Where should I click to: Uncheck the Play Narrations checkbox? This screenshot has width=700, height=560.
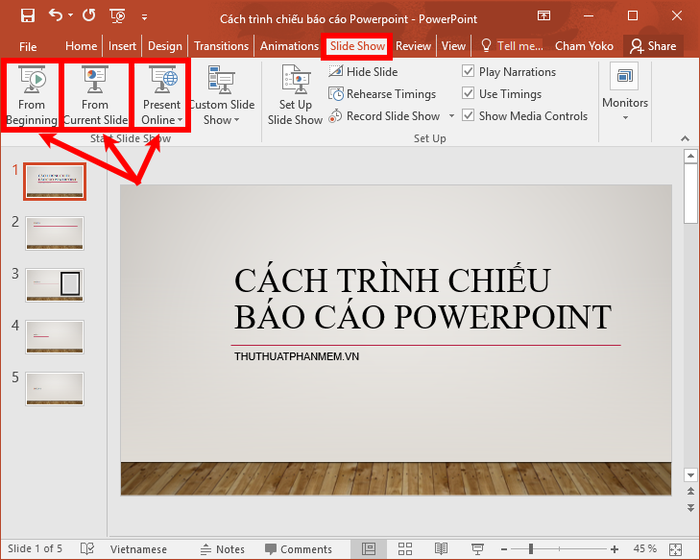coord(468,72)
